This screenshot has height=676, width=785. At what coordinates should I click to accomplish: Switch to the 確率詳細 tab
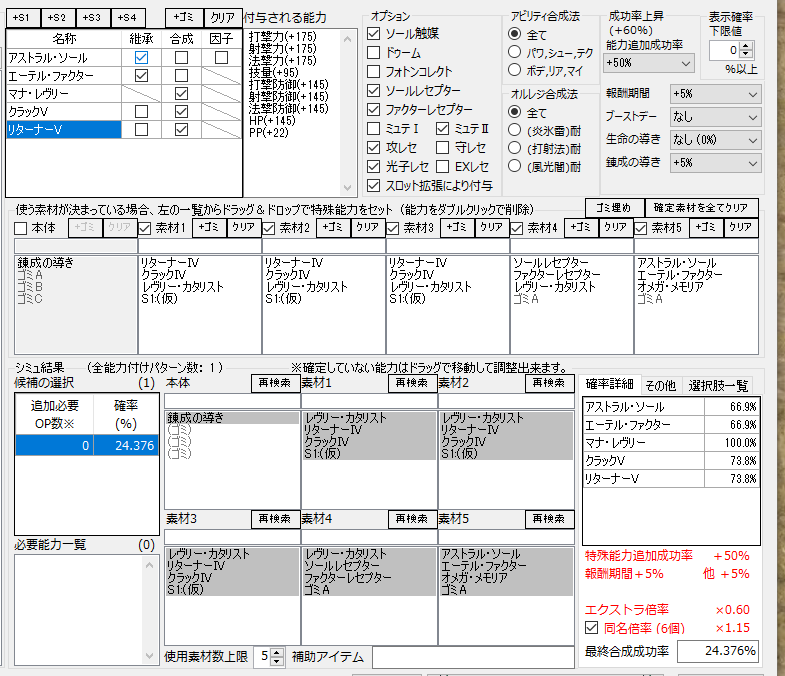click(610, 384)
